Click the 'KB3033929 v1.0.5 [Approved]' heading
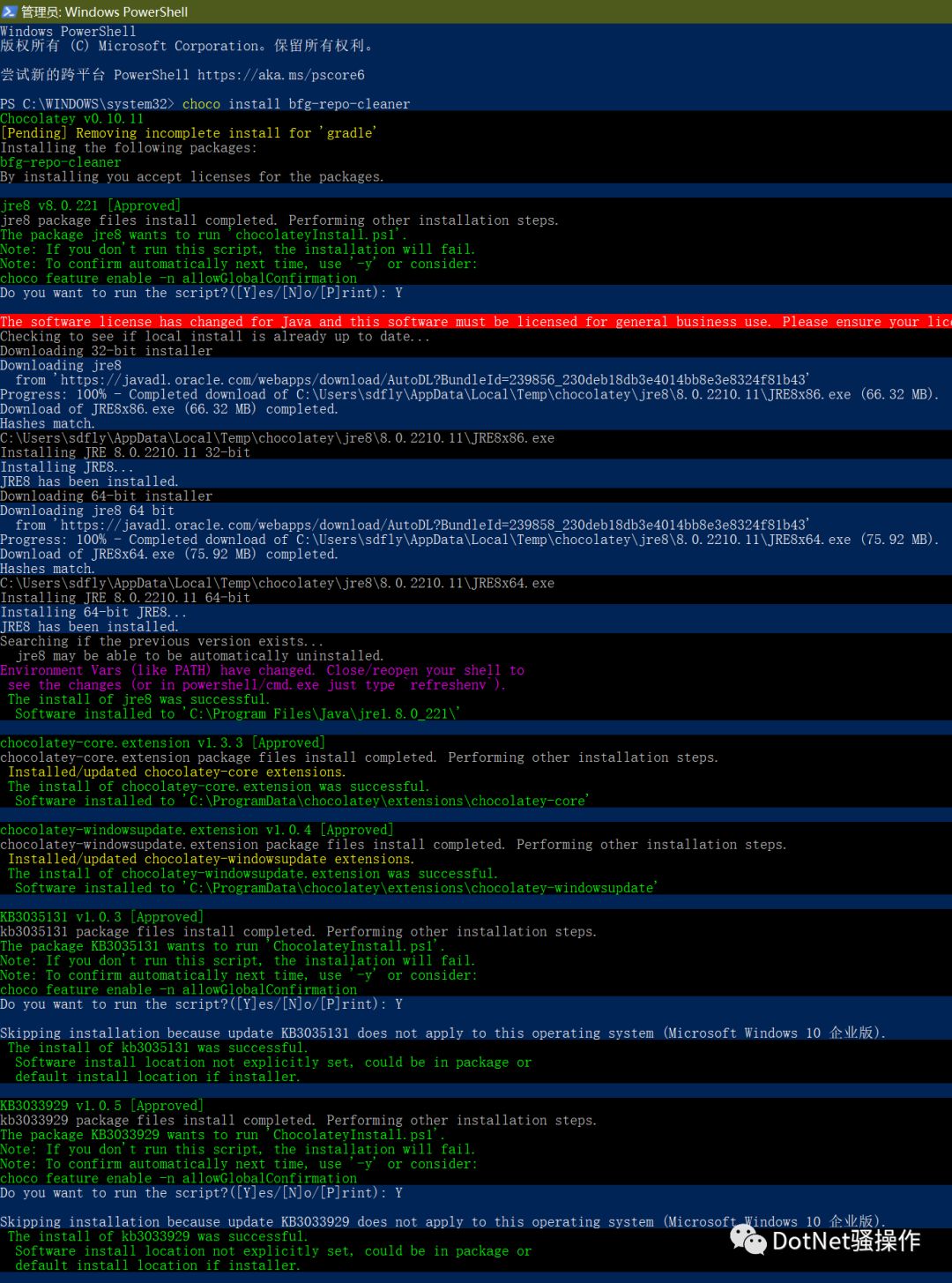This screenshot has width=952, height=1283. point(101,1106)
